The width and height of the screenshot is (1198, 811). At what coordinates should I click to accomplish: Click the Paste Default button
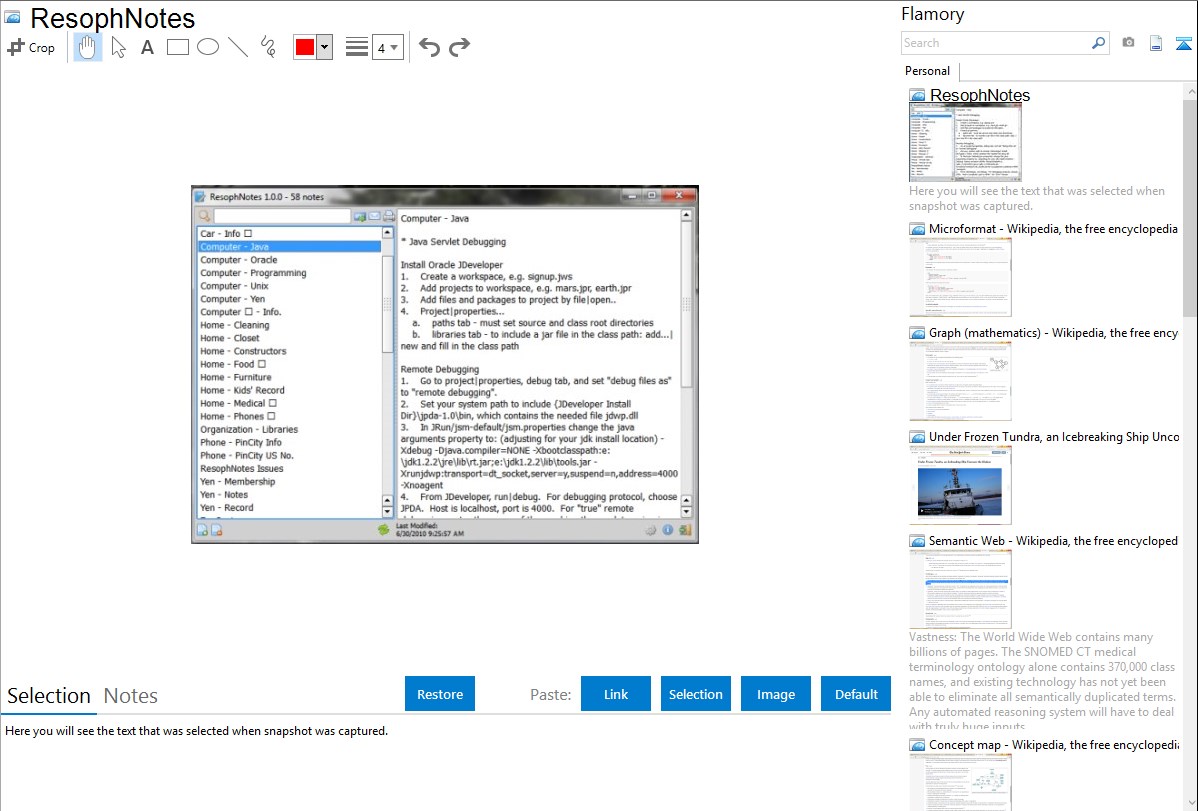856,694
